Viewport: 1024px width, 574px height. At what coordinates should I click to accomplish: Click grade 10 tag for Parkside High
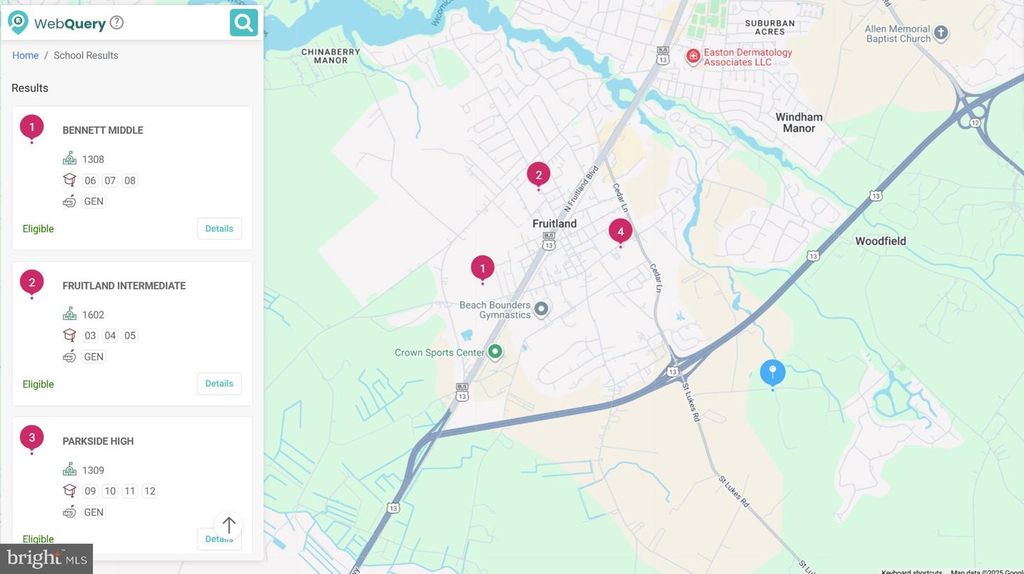point(110,491)
